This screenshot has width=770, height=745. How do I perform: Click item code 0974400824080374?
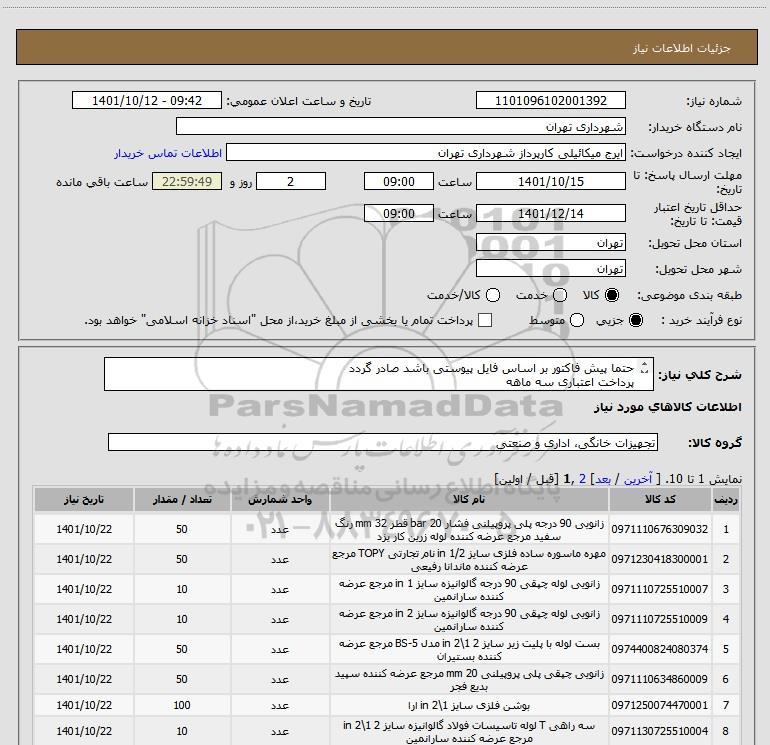(x=660, y=649)
